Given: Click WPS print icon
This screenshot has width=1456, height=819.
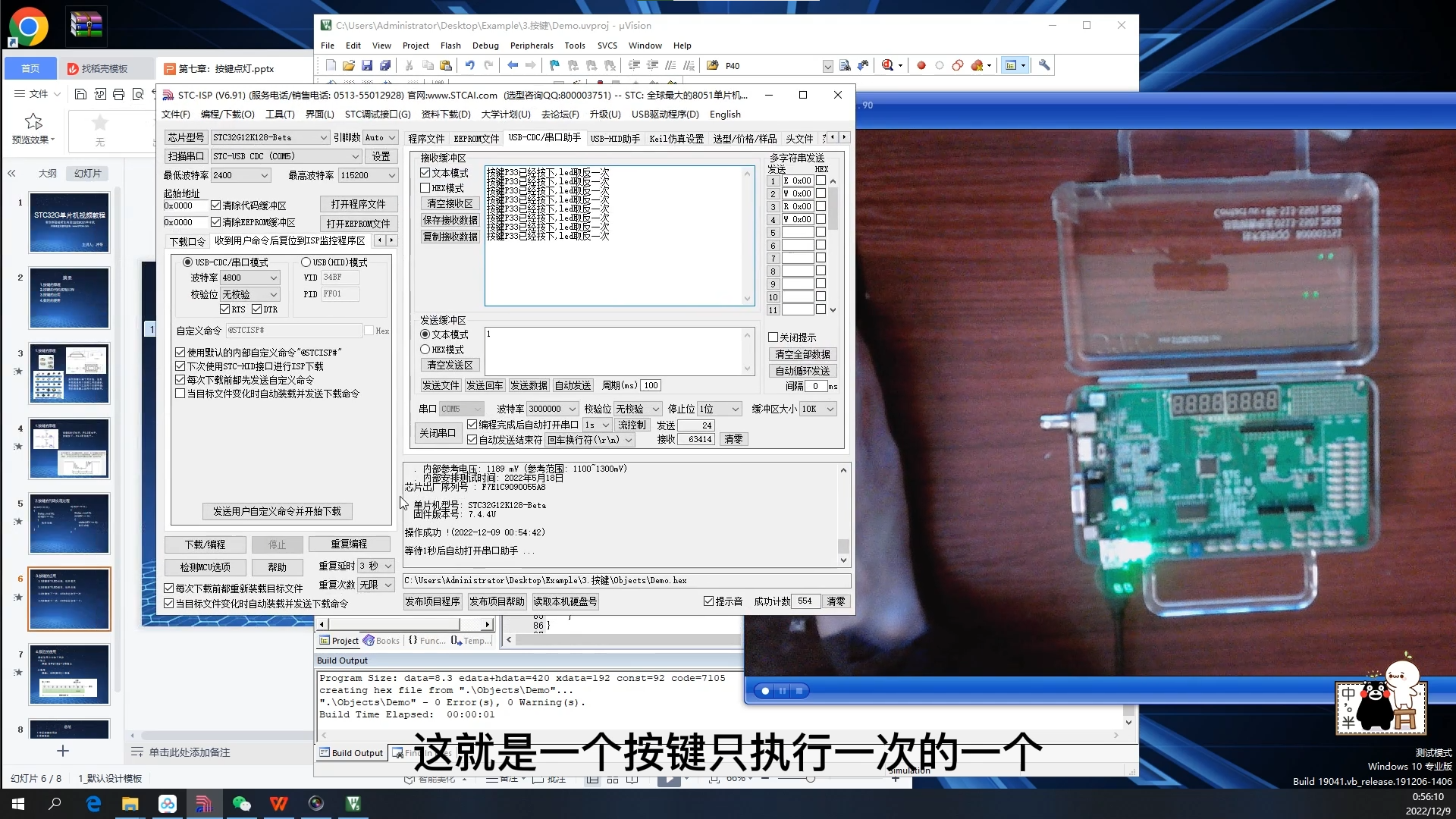Looking at the screenshot, I should [x=118, y=94].
